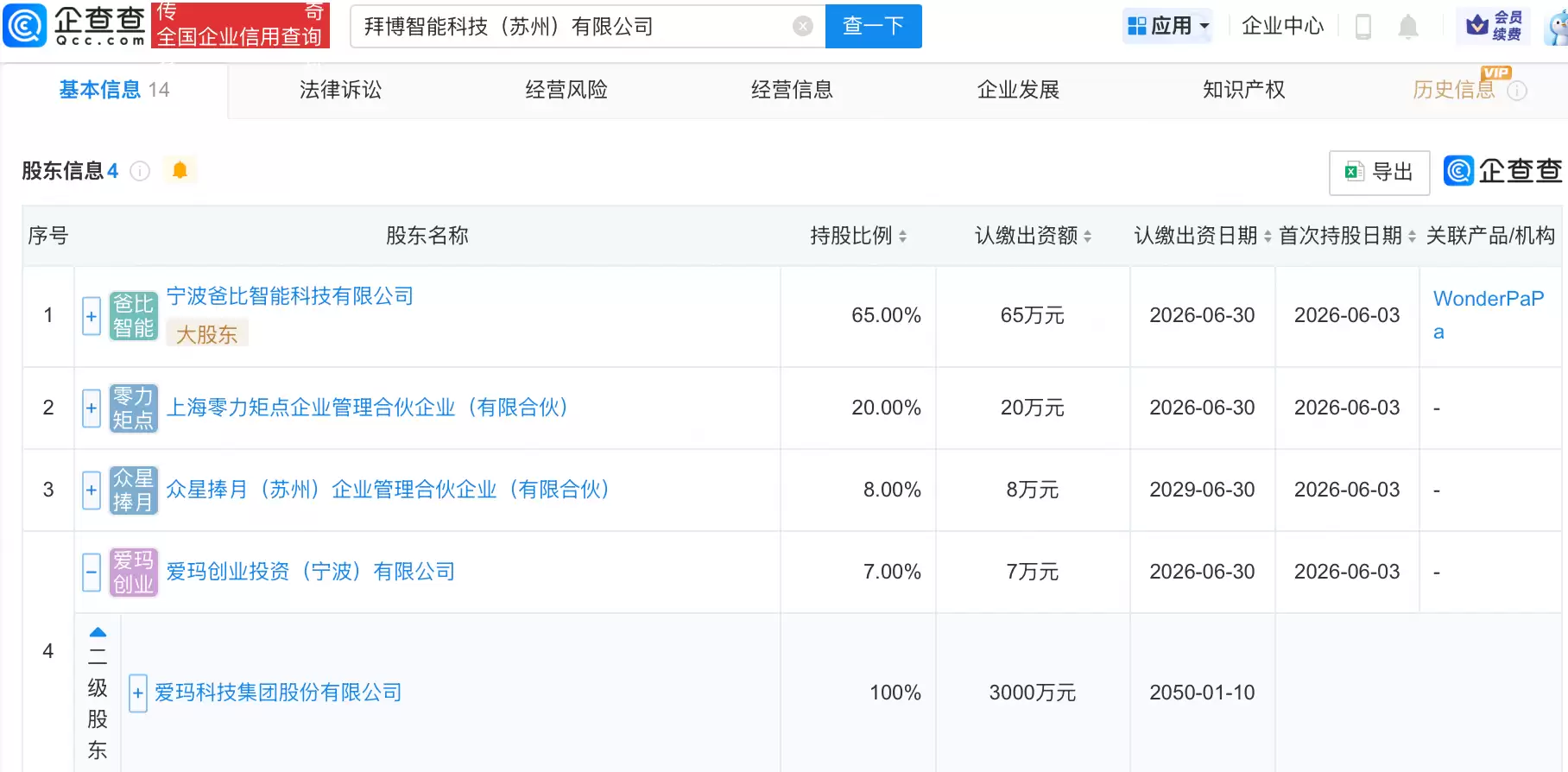Click the 股东名称 column header
This screenshot has height=772, width=1568.
pyautogui.click(x=427, y=236)
